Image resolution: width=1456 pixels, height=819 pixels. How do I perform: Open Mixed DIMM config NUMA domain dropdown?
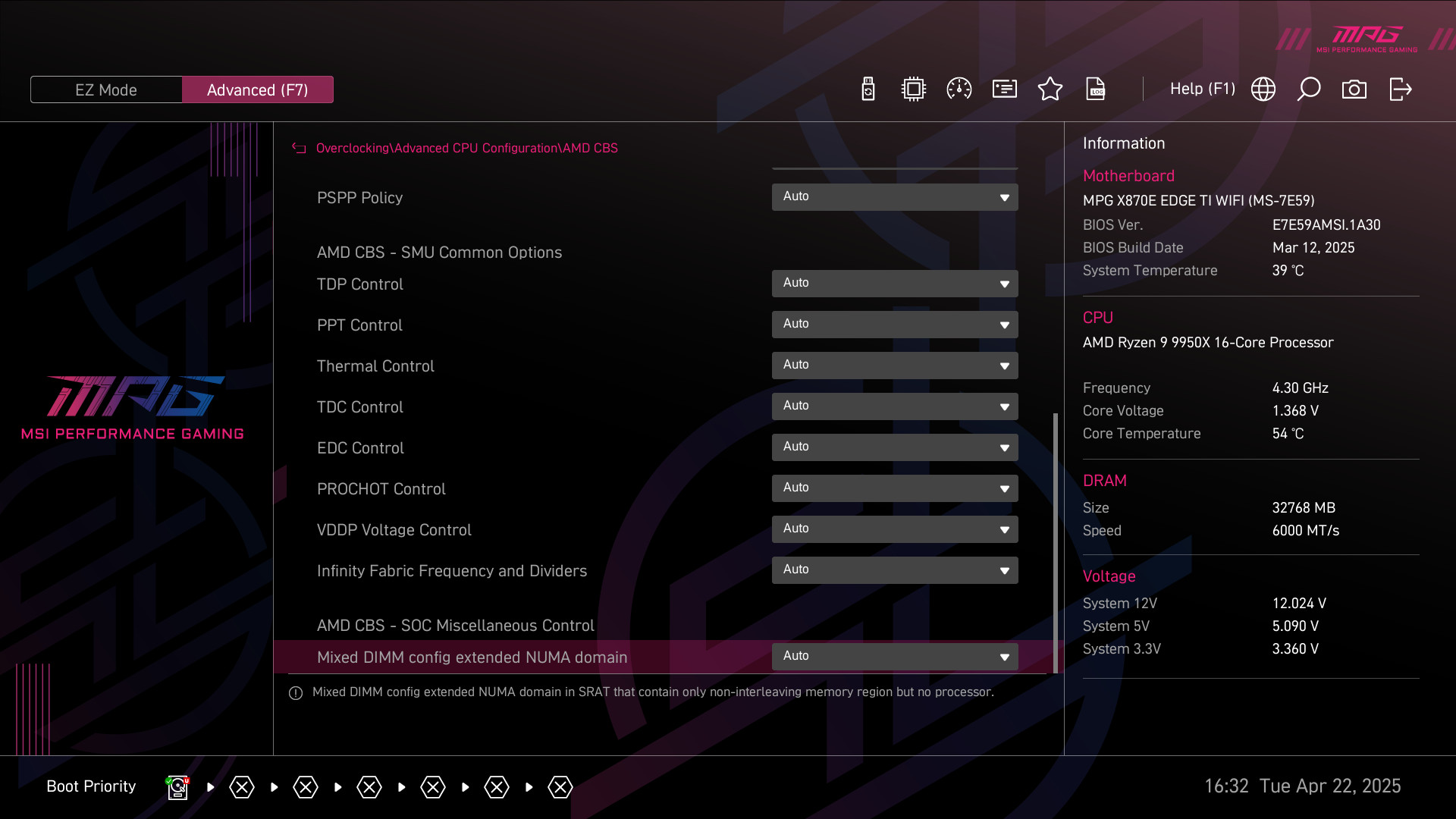pyautogui.click(x=895, y=657)
